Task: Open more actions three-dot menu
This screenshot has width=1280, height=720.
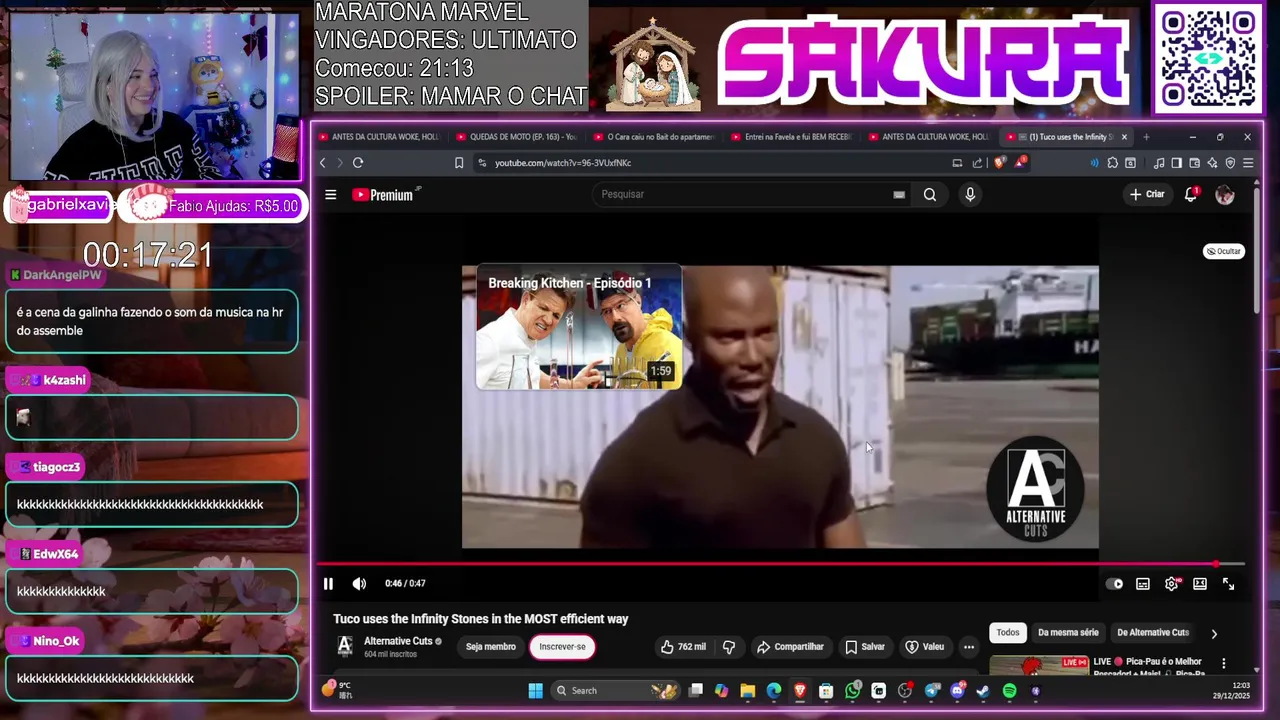Action: click(968, 647)
